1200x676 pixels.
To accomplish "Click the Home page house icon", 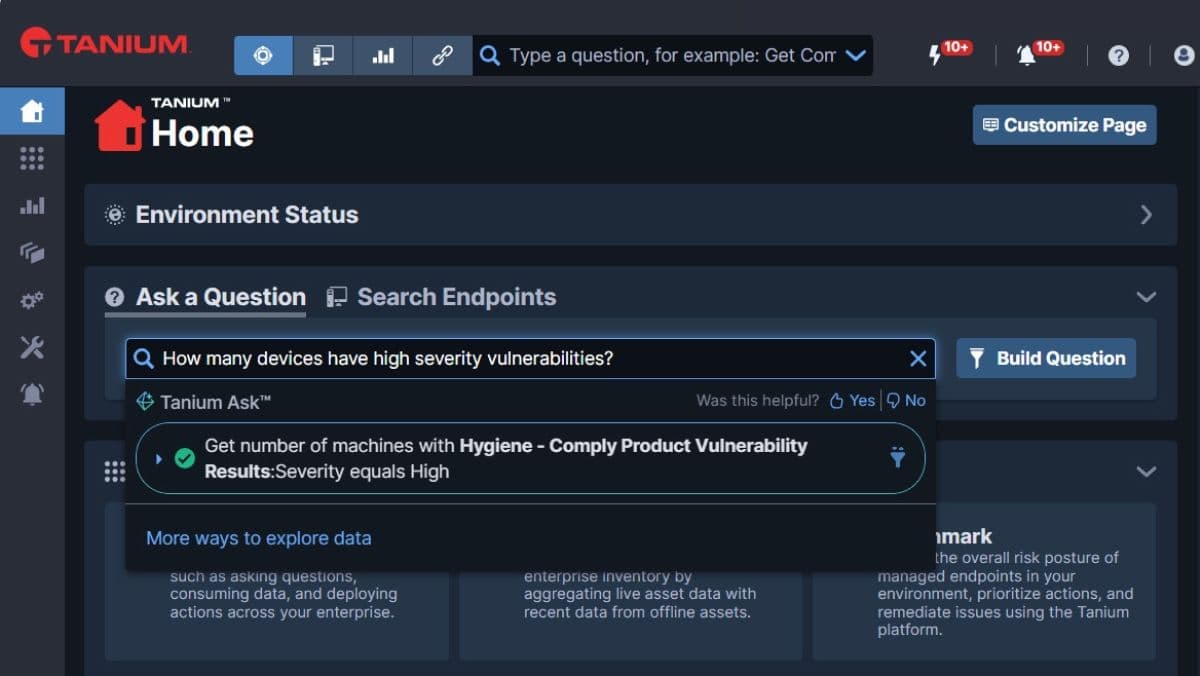I will 120,125.
